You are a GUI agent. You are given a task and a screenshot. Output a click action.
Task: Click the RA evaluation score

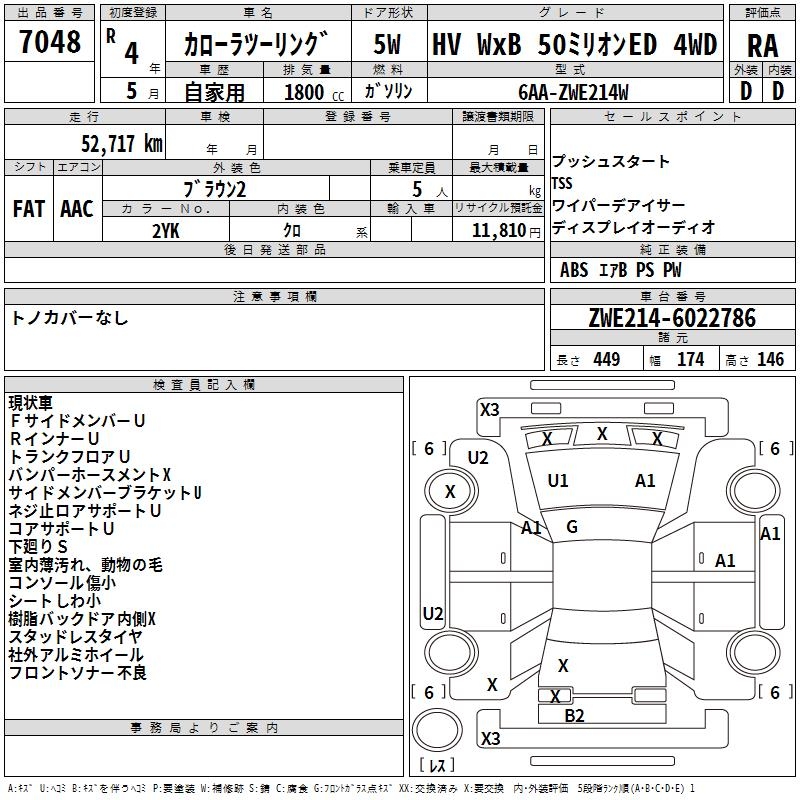click(x=762, y=45)
